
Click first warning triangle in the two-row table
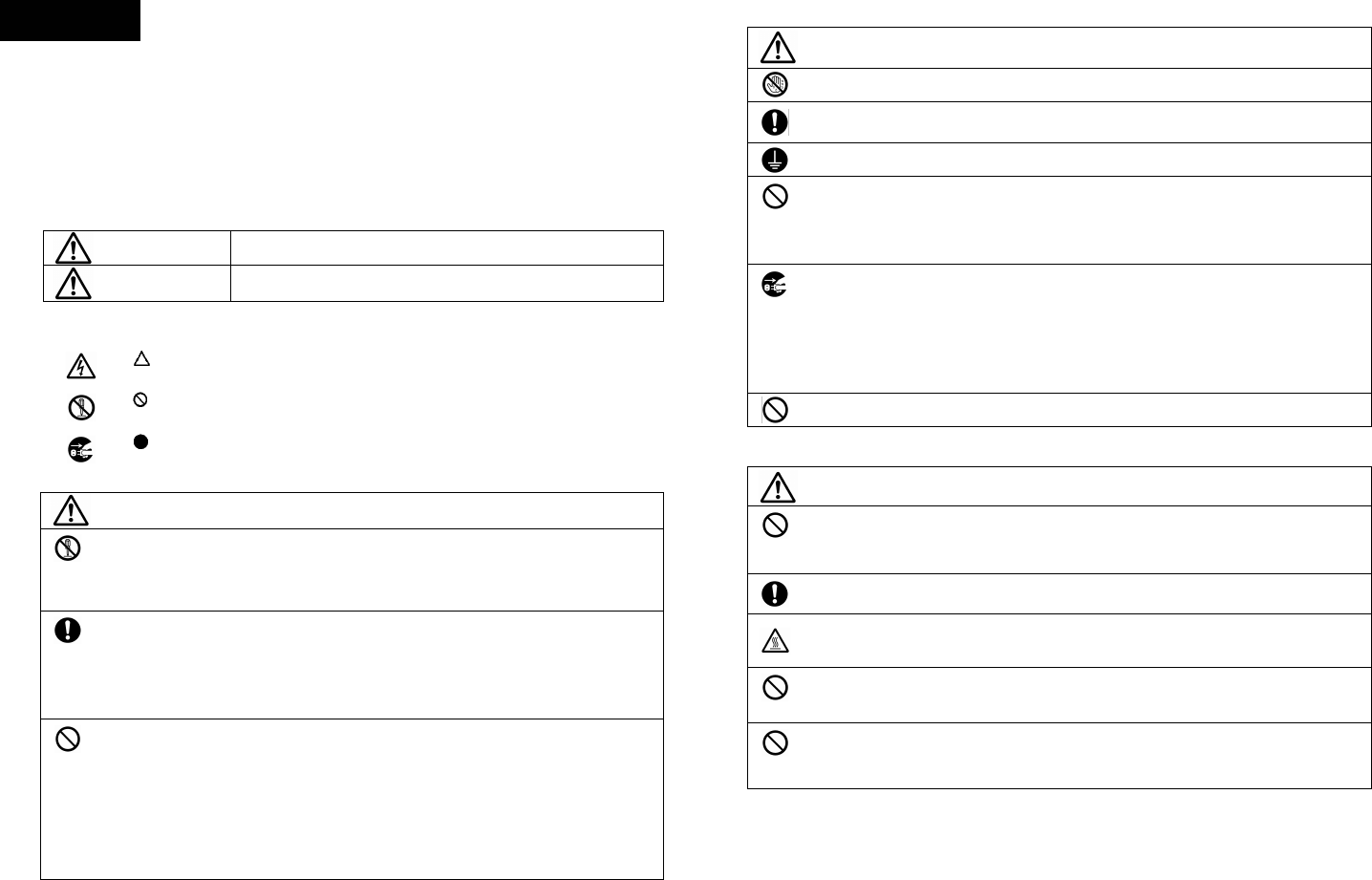click(x=73, y=248)
